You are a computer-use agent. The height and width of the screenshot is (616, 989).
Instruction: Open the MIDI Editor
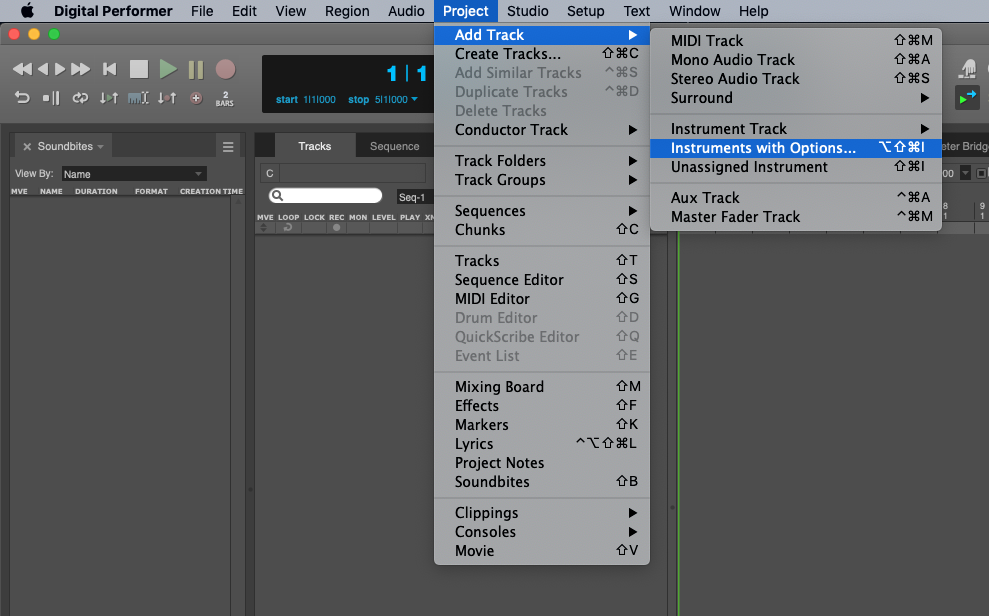pyautogui.click(x=542, y=298)
